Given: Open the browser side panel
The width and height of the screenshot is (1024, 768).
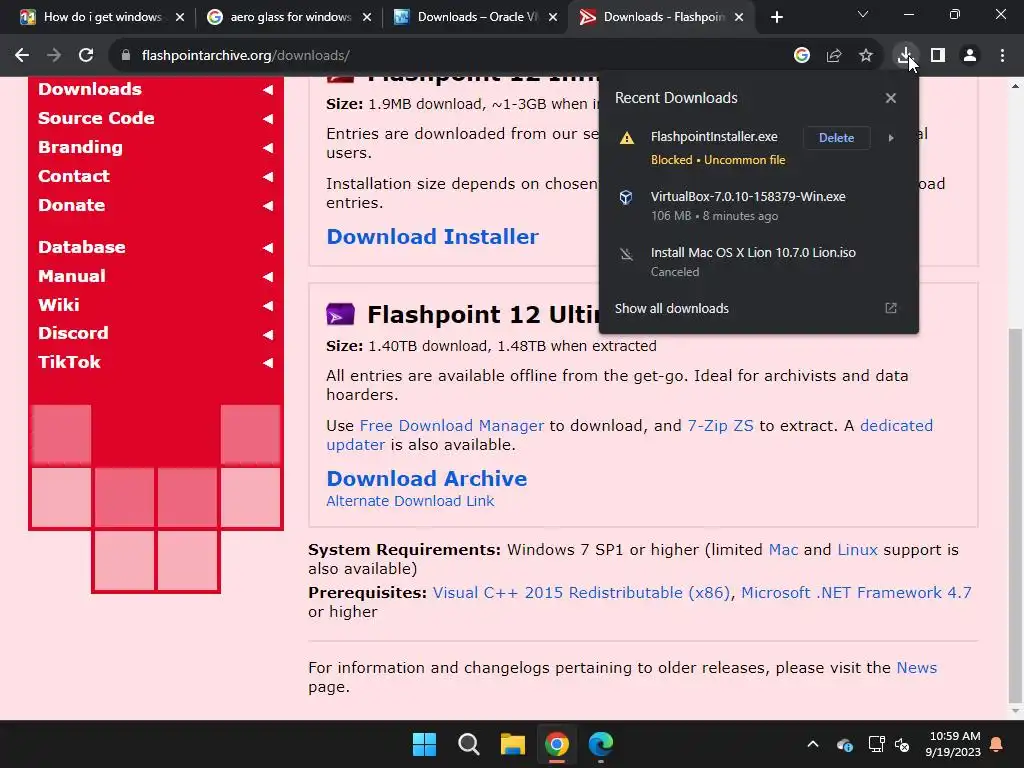Looking at the screenshot, I should [x=938, y=56].
